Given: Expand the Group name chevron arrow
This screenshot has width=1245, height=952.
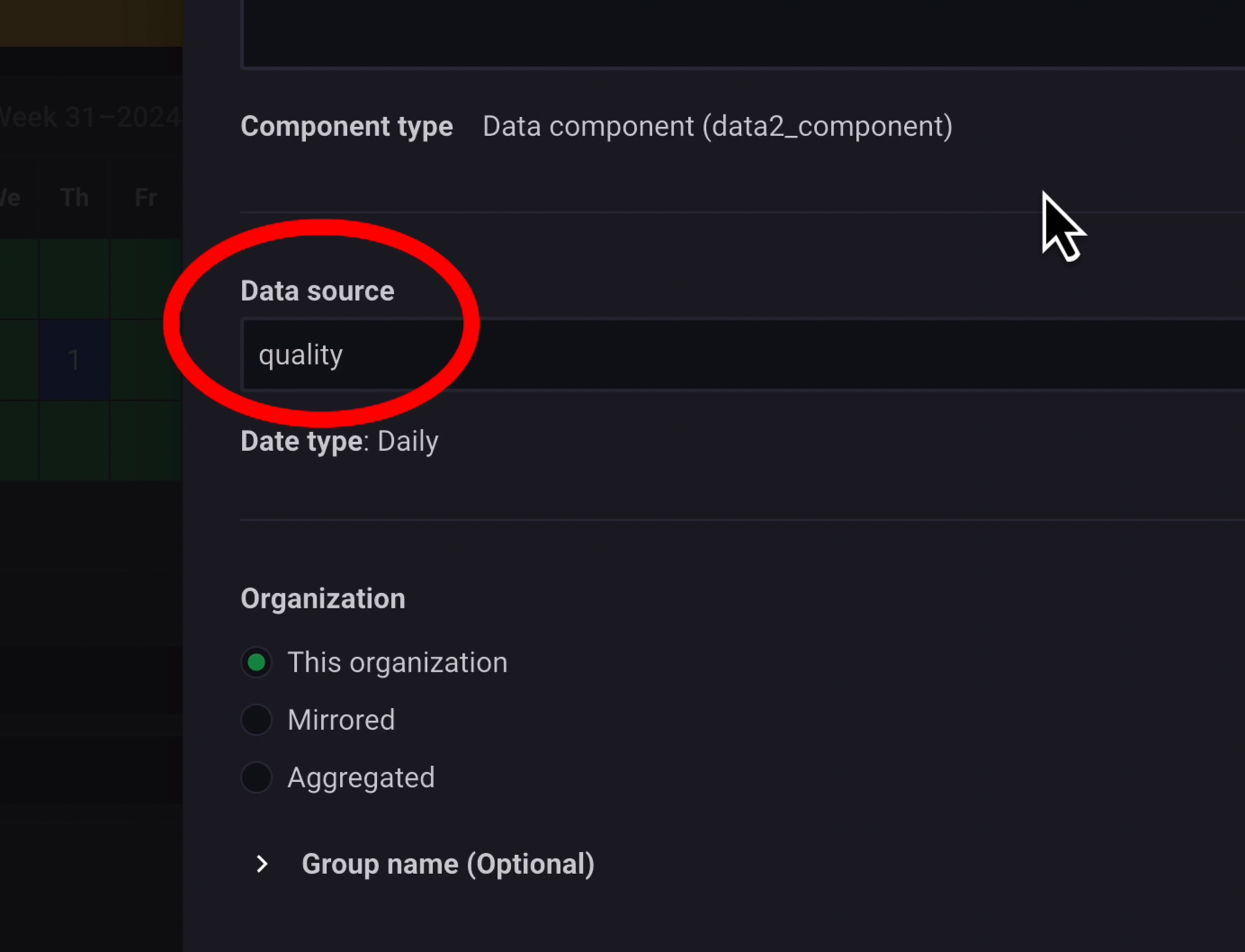Looking at the screenshot, I should click(x=262, y=865).
